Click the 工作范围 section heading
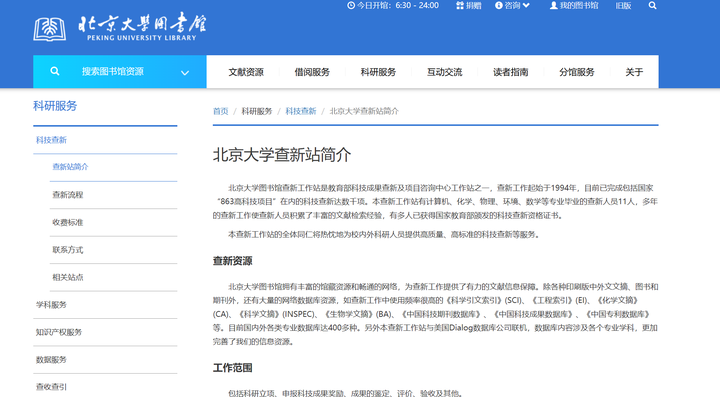The width and height of the screenshot is (720, 397). tap(232, 368)
